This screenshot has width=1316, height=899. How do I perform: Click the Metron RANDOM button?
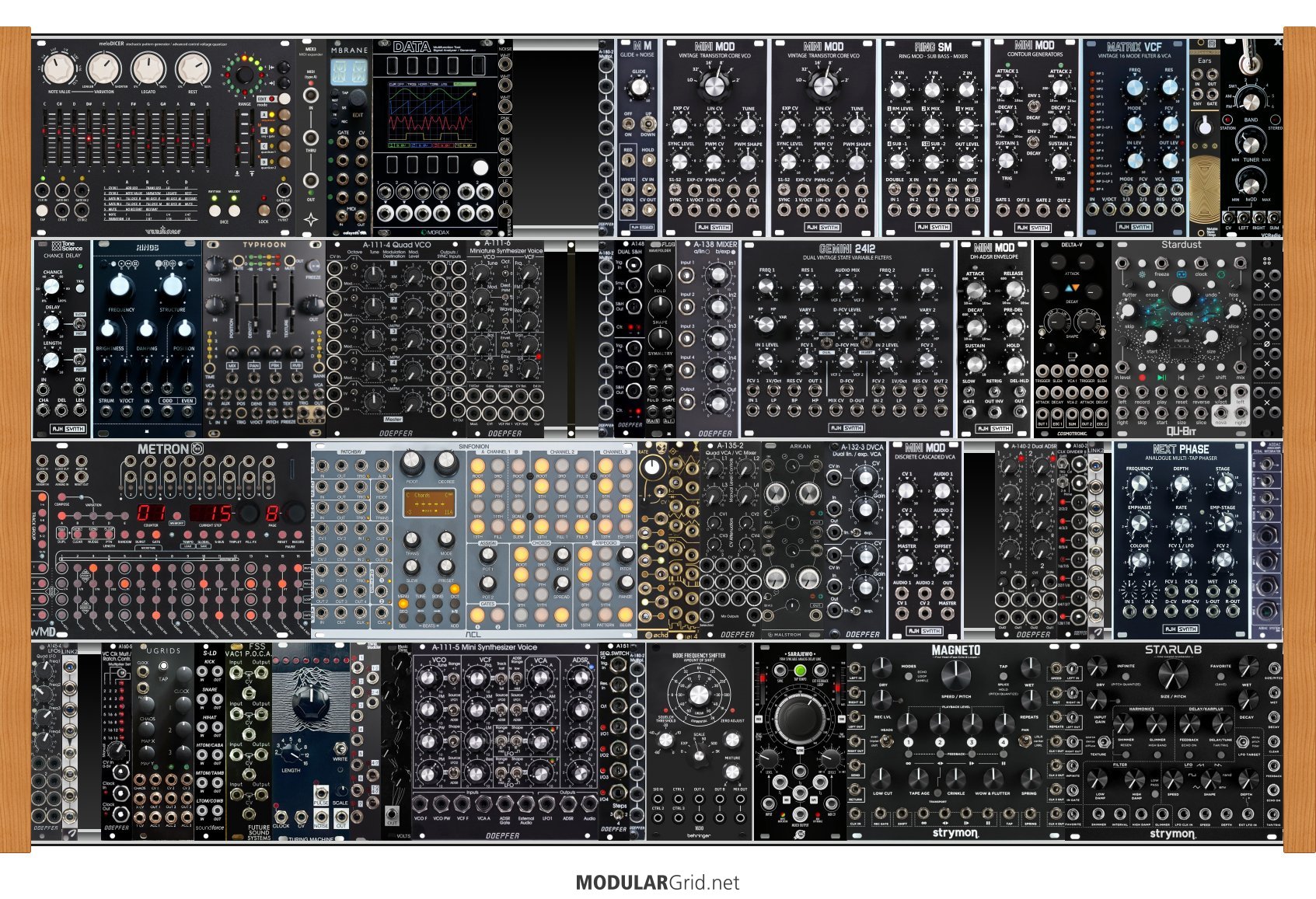pos(124,535)
